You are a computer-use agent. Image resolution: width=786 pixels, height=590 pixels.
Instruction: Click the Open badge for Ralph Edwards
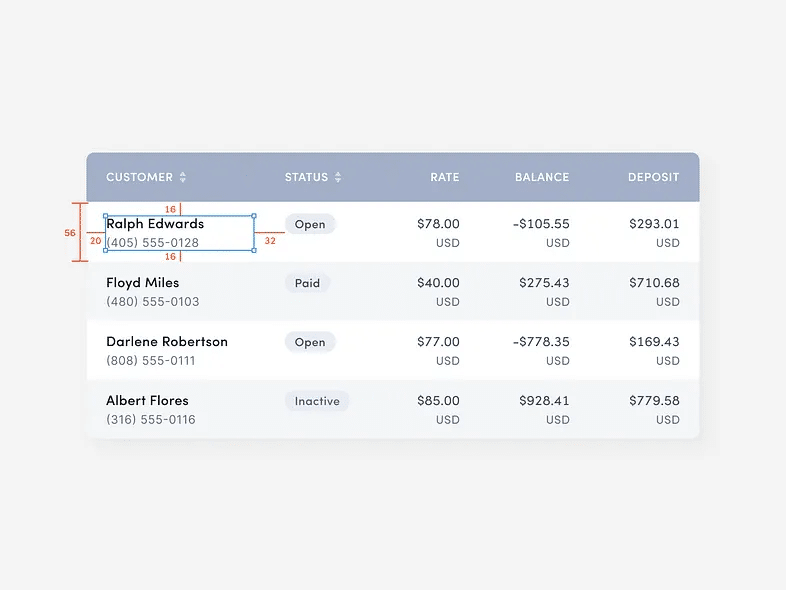310,224
